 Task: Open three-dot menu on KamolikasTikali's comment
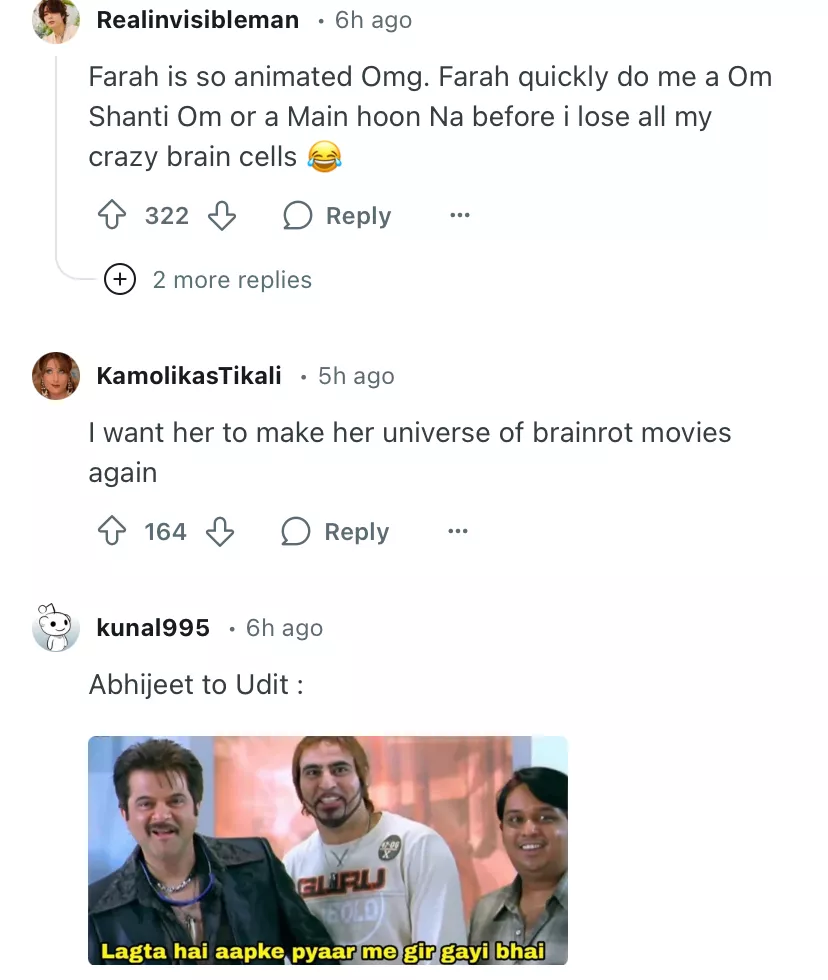[x=458, y=532]
